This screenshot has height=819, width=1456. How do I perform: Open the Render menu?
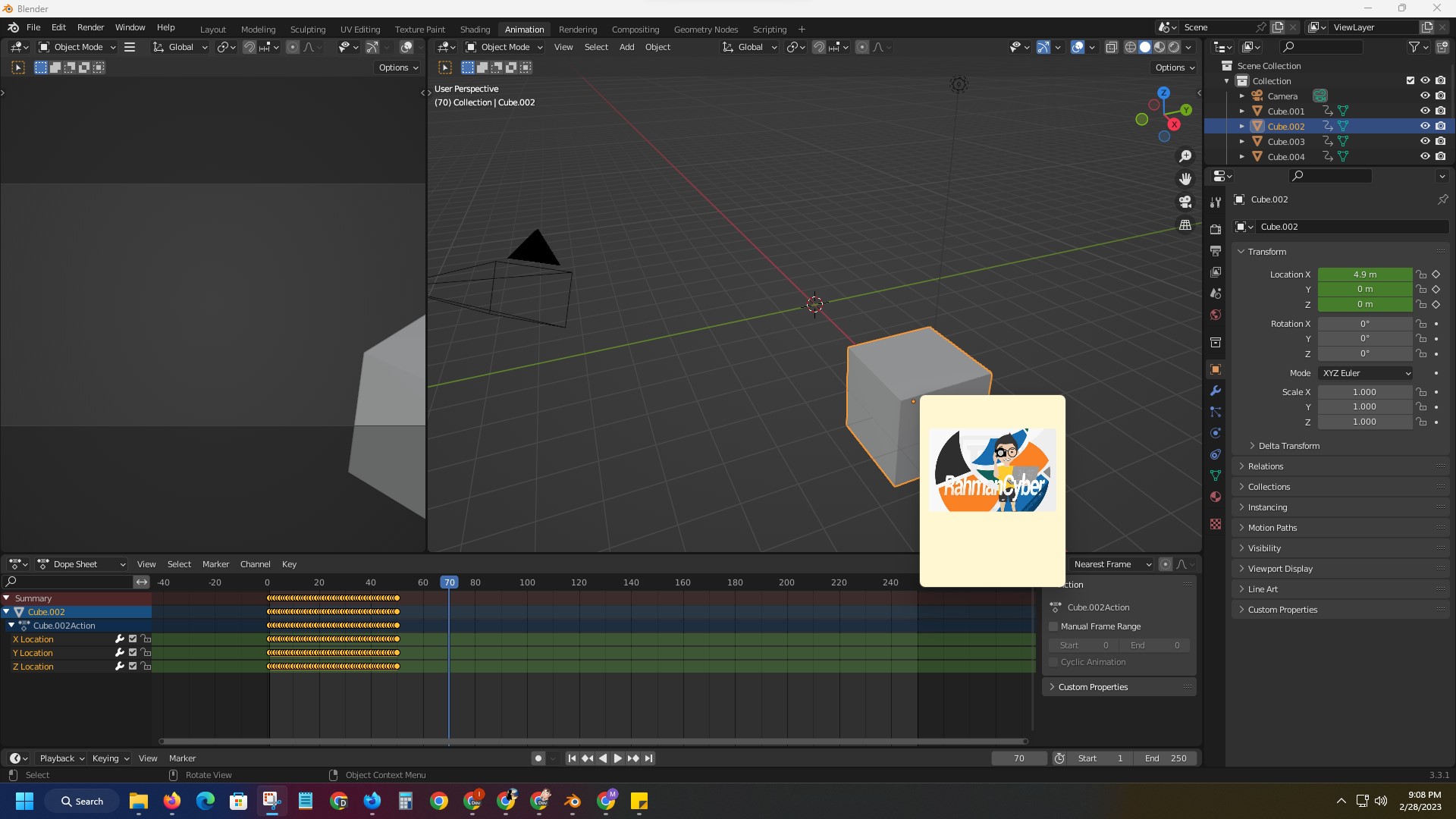[90, 27]
